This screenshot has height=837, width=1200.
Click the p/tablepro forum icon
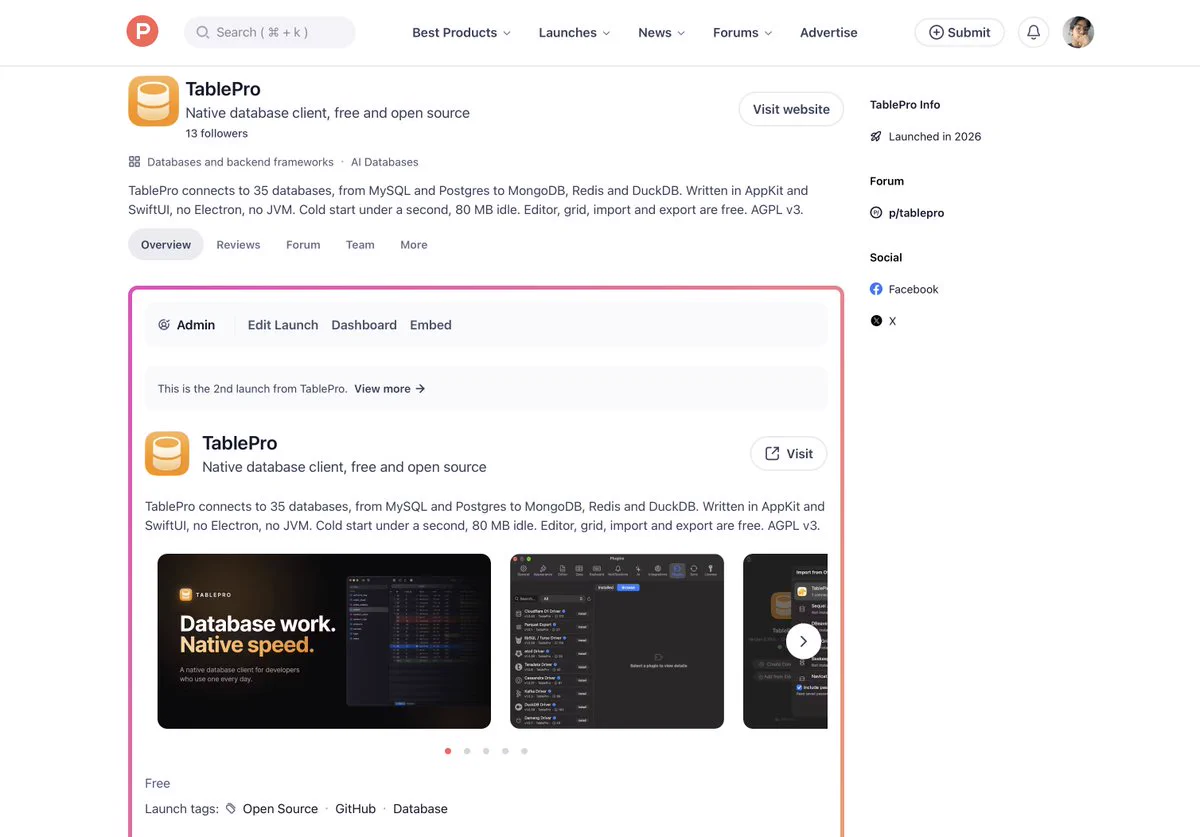tap(876, 213)
